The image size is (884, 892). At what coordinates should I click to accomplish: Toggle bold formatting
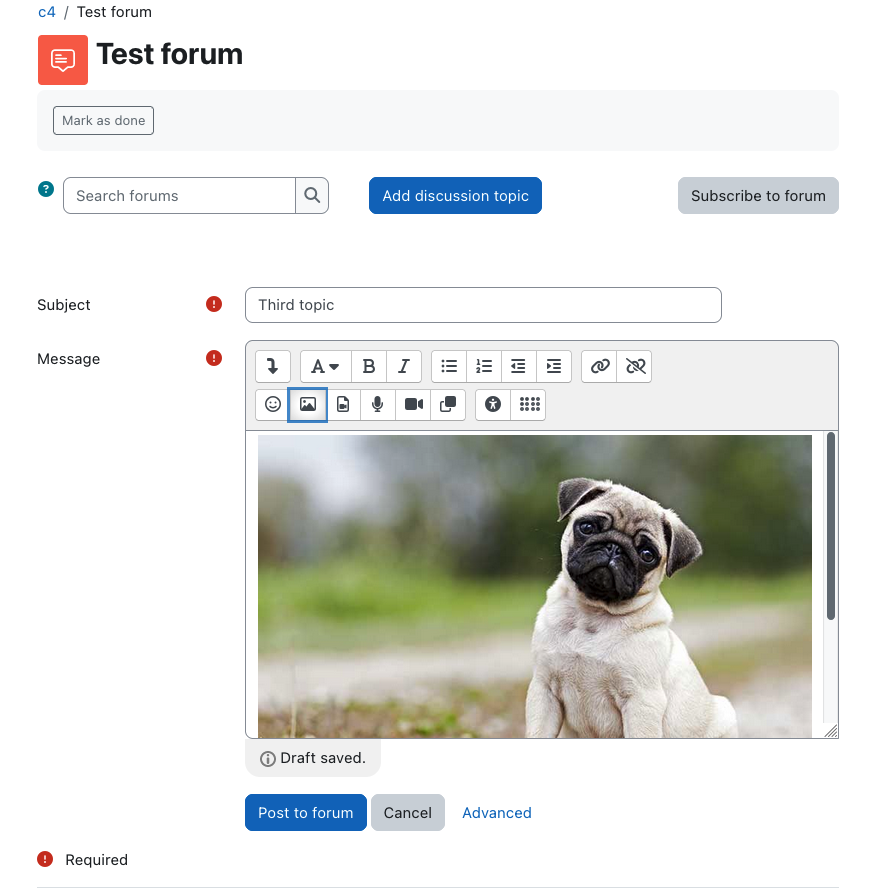[x=369, y=366]
